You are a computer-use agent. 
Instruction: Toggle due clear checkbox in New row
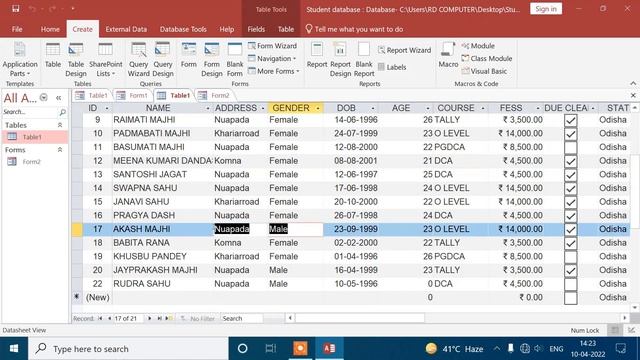tap(571, 298)
